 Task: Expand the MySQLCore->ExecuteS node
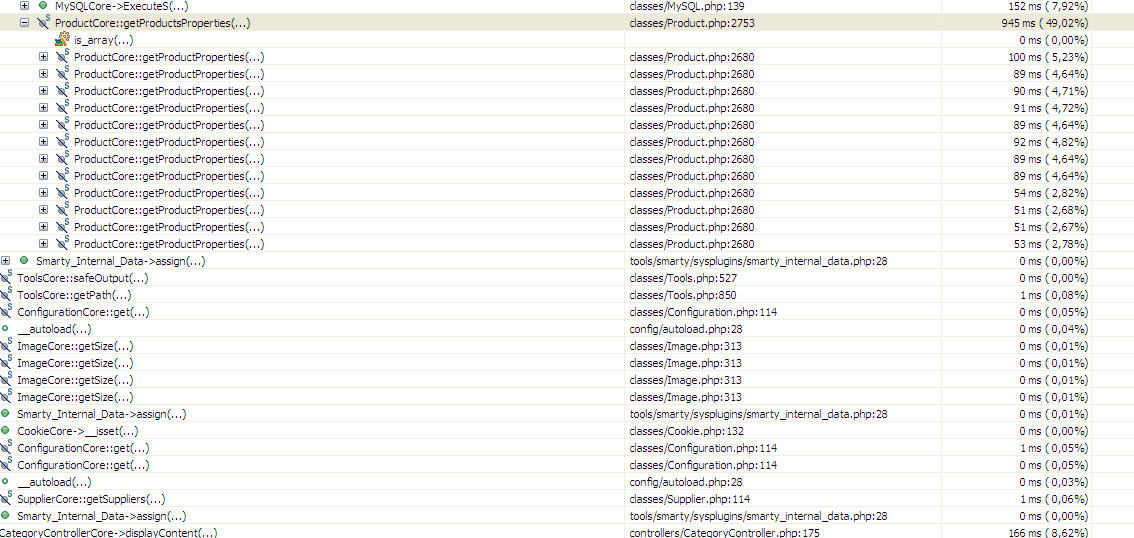25,6
